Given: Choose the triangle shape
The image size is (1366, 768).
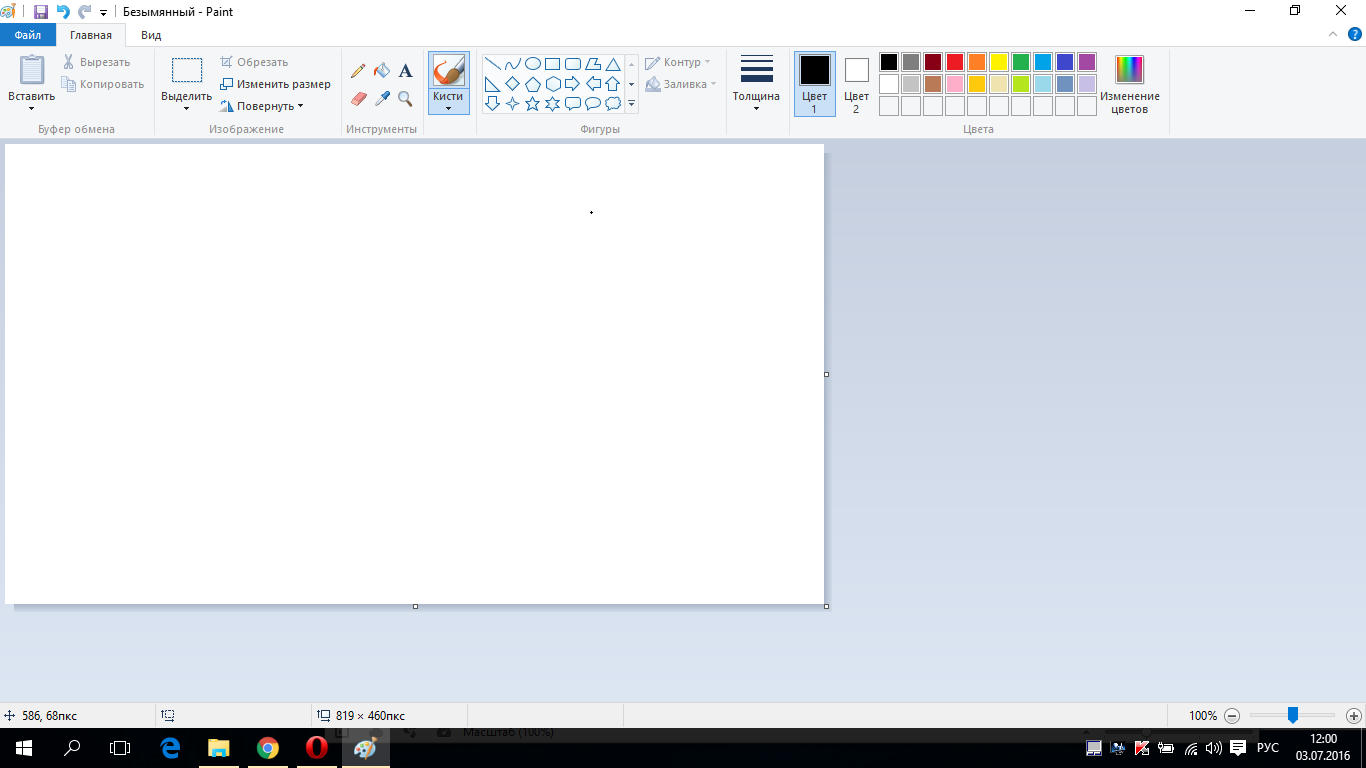Looking at the screenshot, I should tap(613, 64).
